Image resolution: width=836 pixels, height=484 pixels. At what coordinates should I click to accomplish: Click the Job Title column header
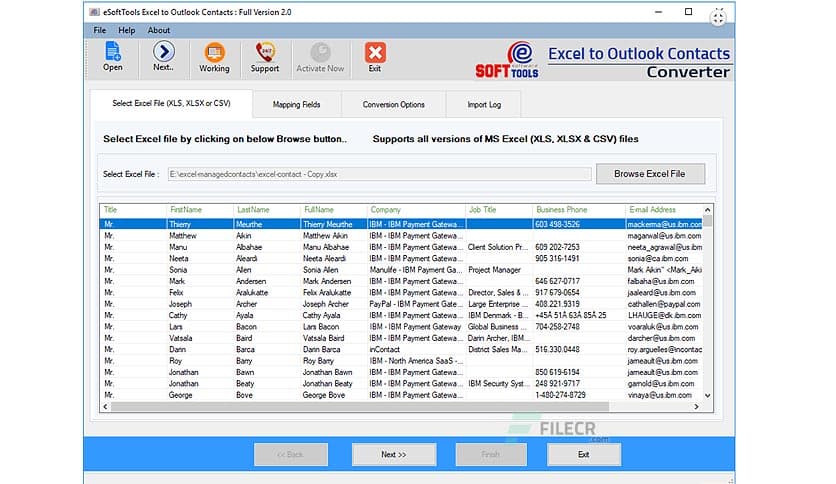[x=499, y=210]
